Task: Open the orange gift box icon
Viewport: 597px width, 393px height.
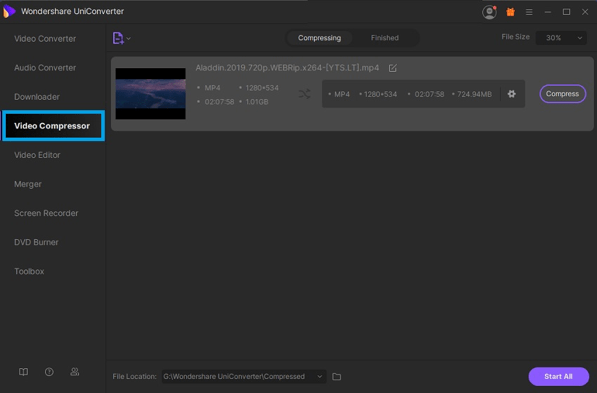Action: (510, 12)
